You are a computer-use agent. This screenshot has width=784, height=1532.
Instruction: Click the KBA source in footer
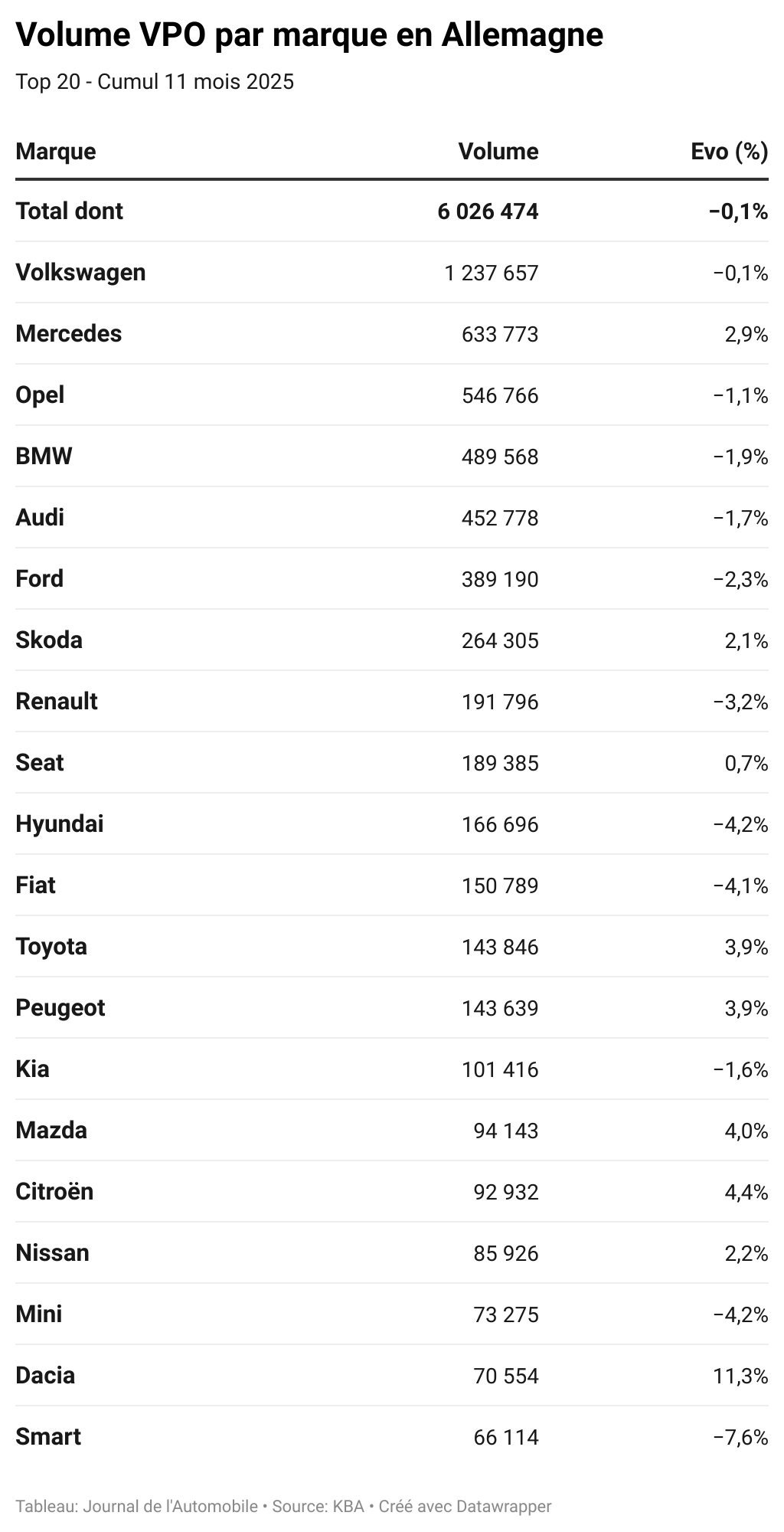(348, 1506)
